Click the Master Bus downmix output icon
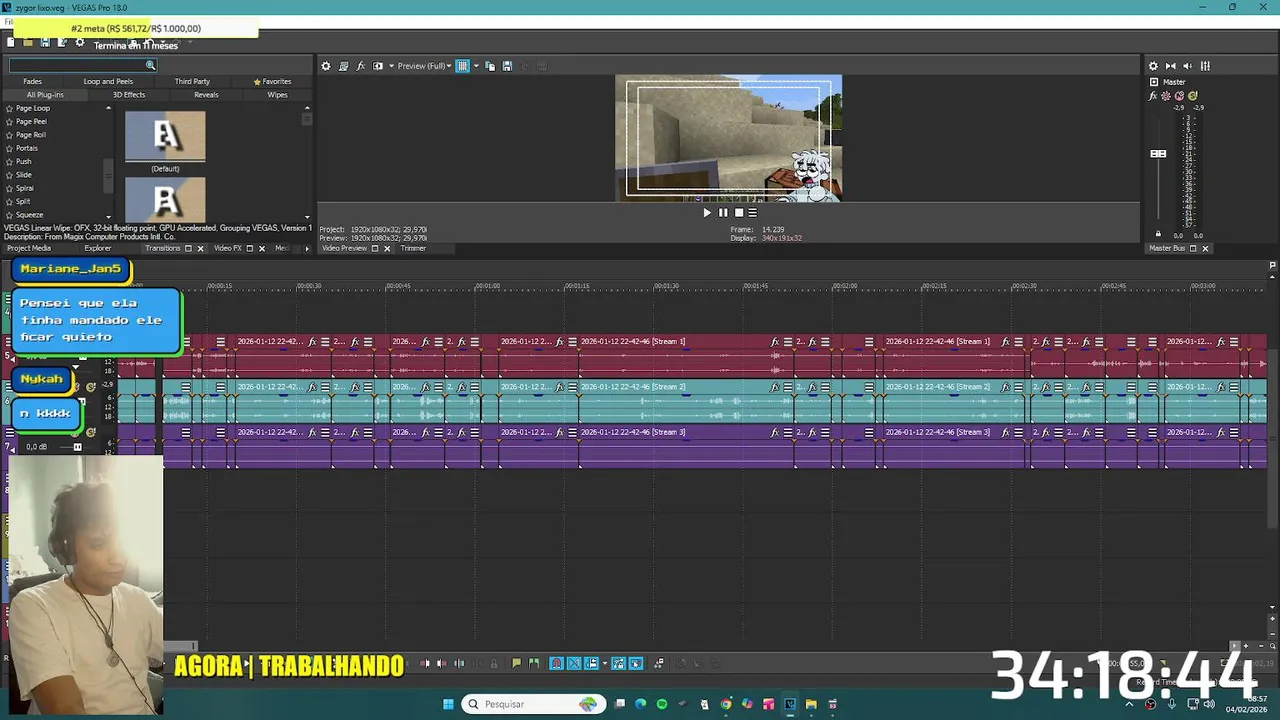1280x720 pixels. 1171,66
